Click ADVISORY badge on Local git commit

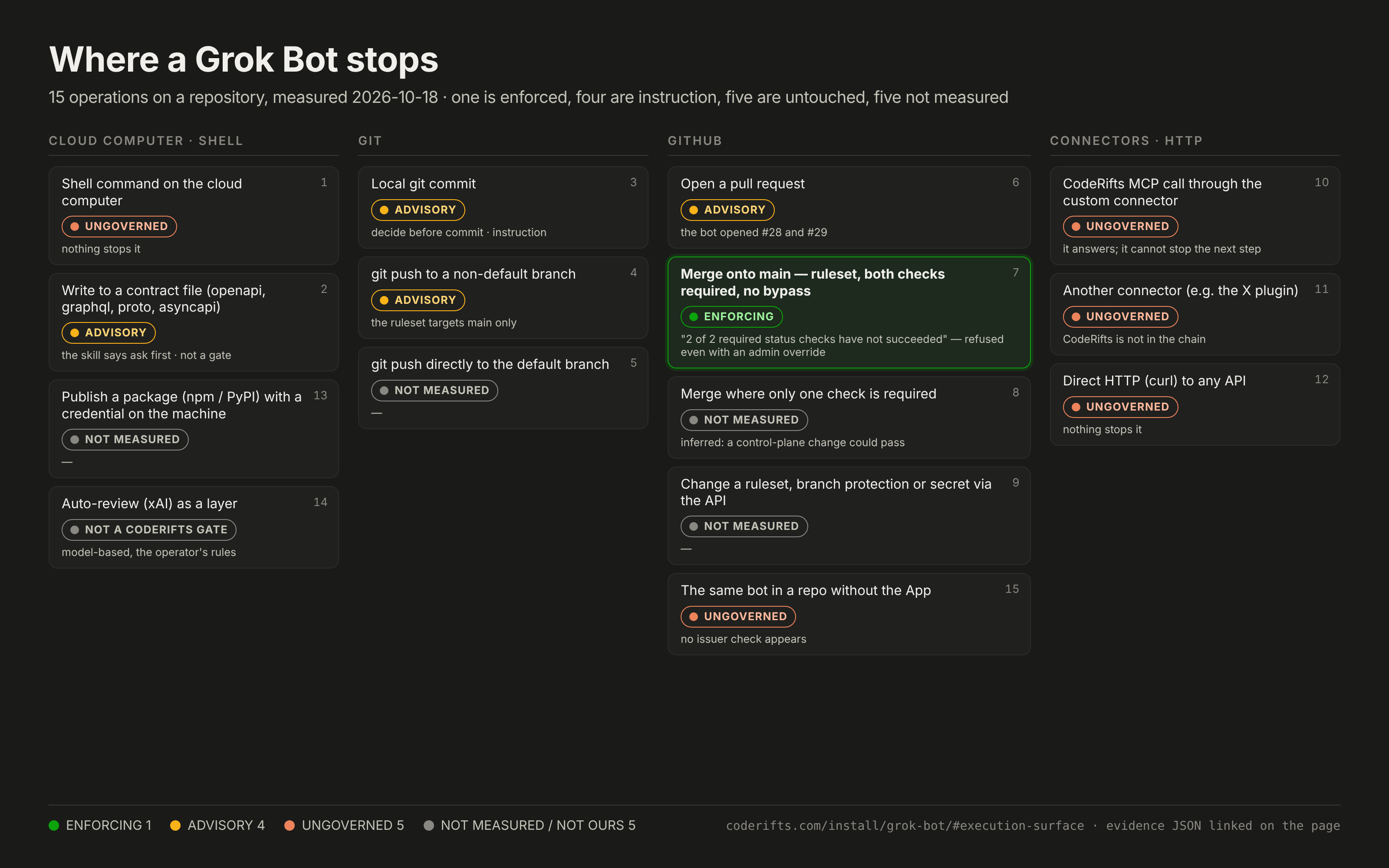coord(418,210)
